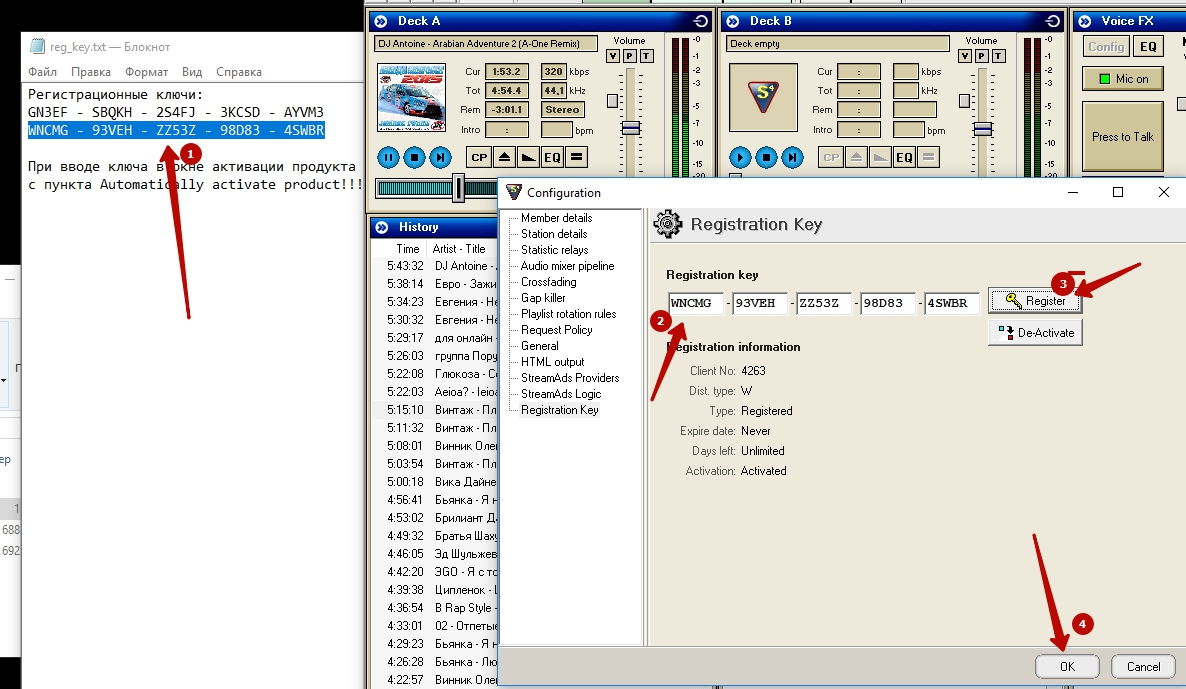Screen dimensions: 1186x689
Task: Click the Deck A circular arrow icon
Action: coord(700,21)
